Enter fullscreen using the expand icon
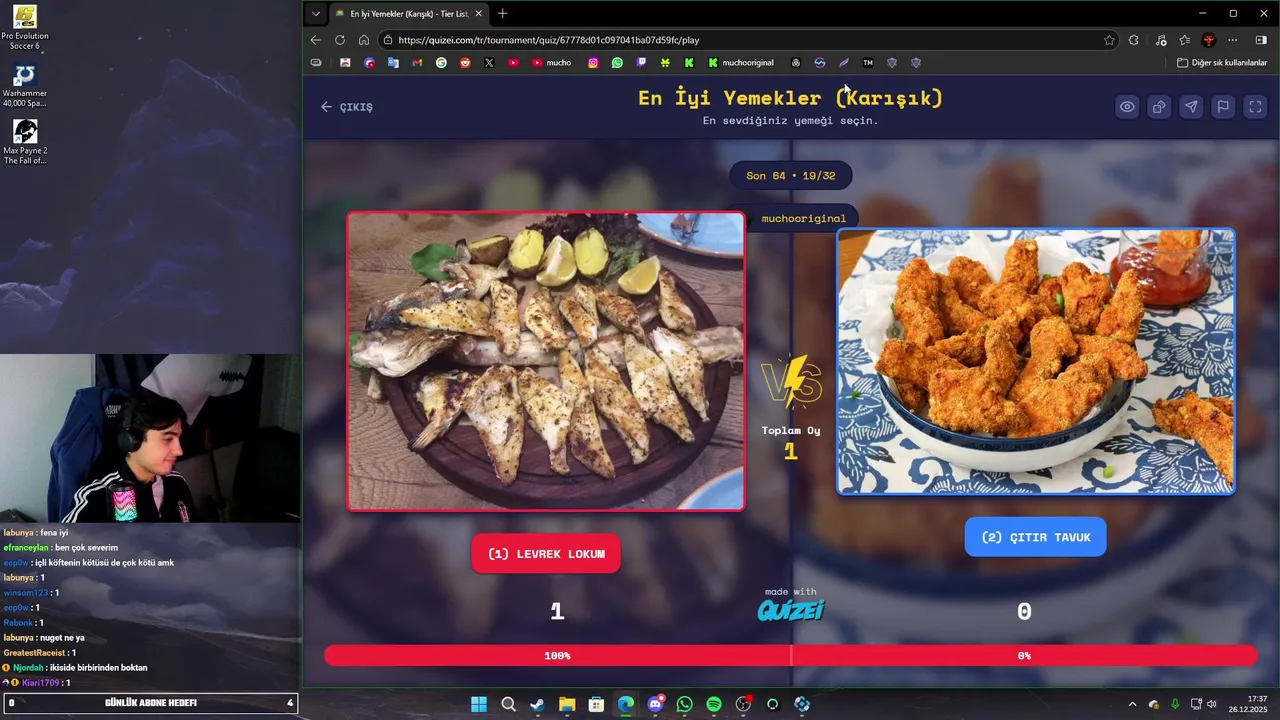 click(1255, 107)
